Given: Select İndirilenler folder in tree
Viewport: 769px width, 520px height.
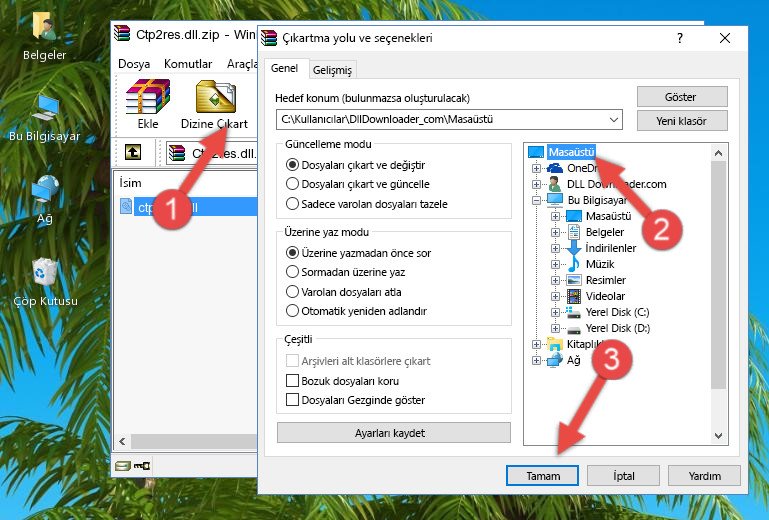Looking at the screenshot, I should 601,248.
